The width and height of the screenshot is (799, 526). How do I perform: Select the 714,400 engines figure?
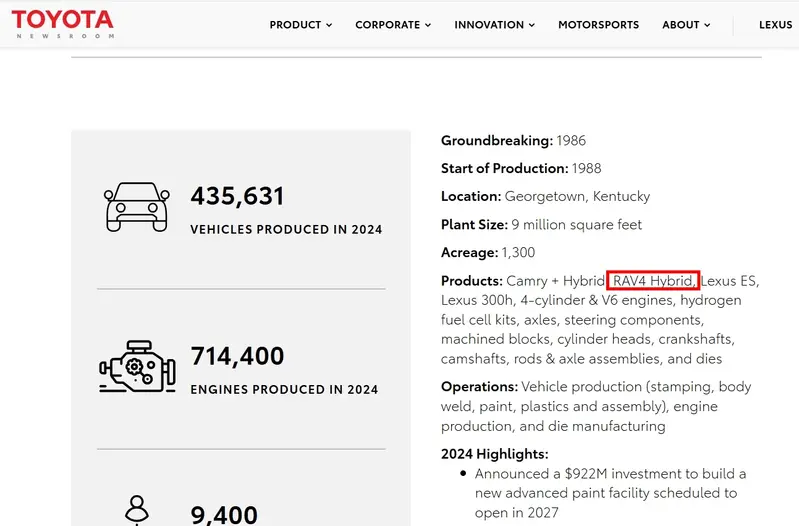point(237,356)
